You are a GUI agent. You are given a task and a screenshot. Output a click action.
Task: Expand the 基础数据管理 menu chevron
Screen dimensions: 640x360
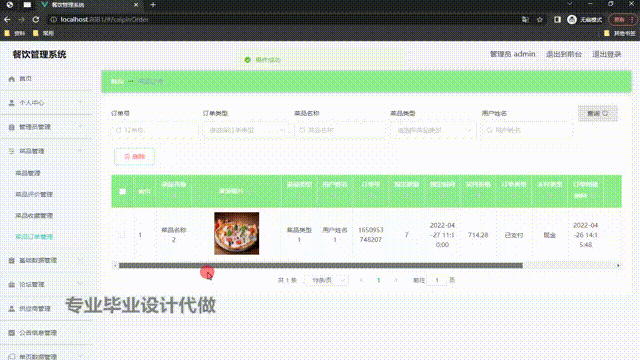click(x=80, y=260)
